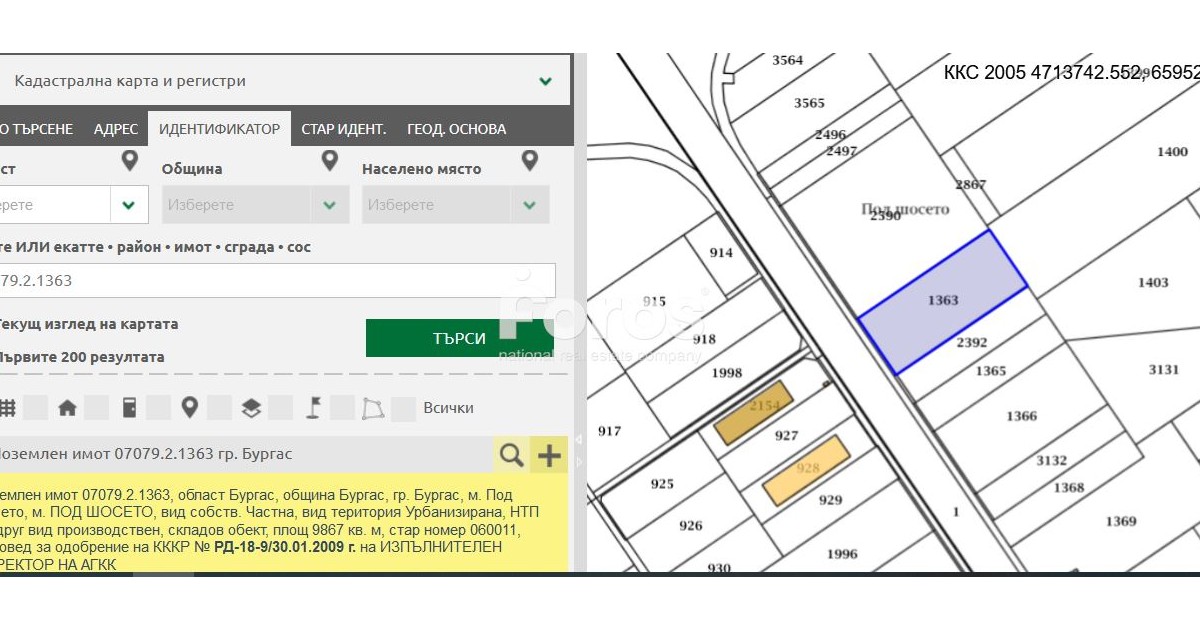Screen dimensions: 1200x630
Task: Click the location pin left of the Община label
Action: click(x=129, y=161)
